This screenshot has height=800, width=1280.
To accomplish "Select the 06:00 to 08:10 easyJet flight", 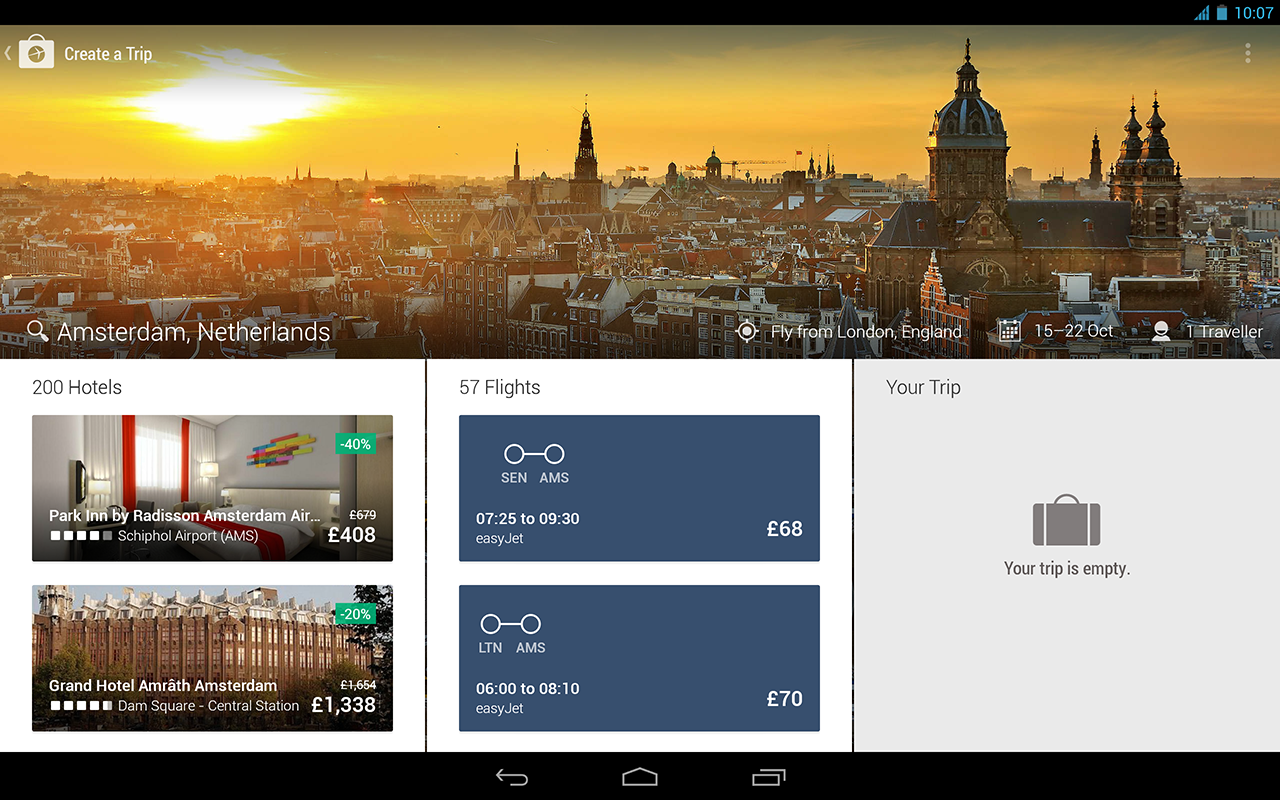I will (x=639, y=658).
